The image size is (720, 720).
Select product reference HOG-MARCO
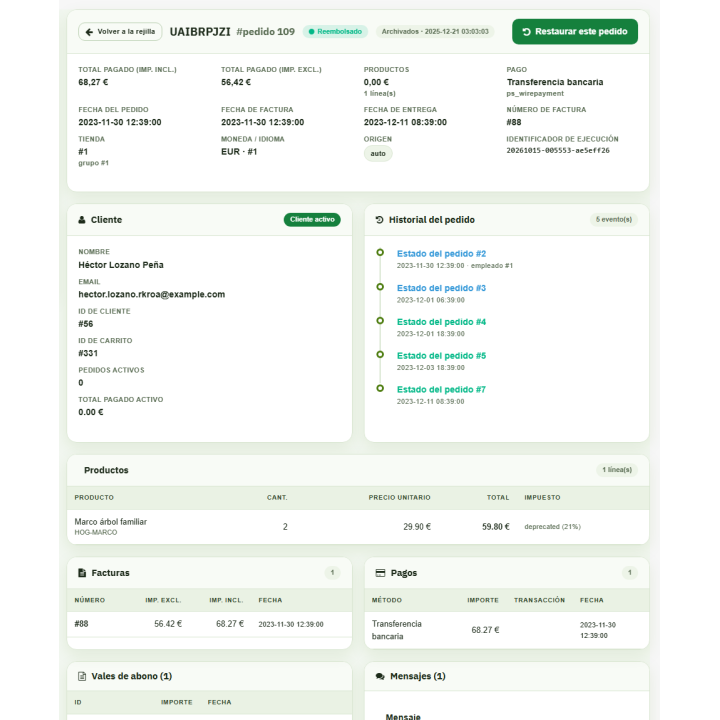[96, 532]
